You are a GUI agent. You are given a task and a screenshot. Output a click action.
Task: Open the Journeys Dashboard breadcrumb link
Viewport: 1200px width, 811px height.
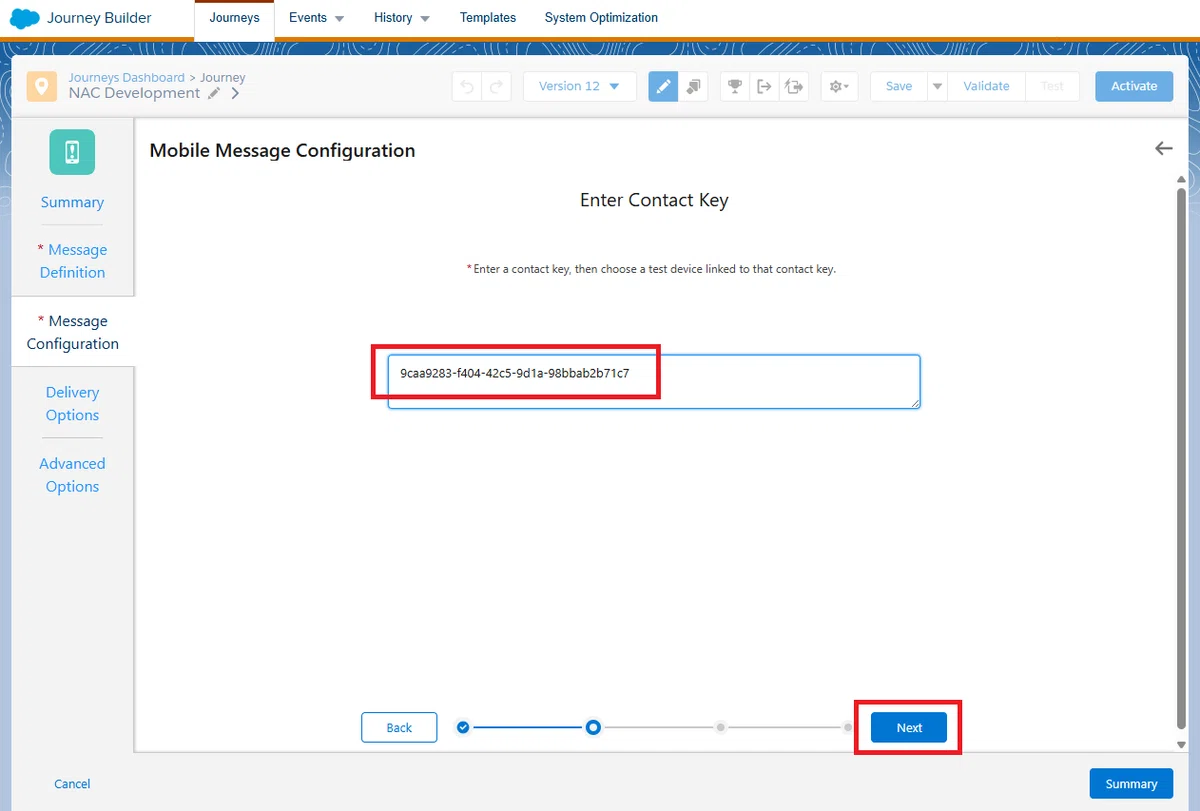coord(126,77)
